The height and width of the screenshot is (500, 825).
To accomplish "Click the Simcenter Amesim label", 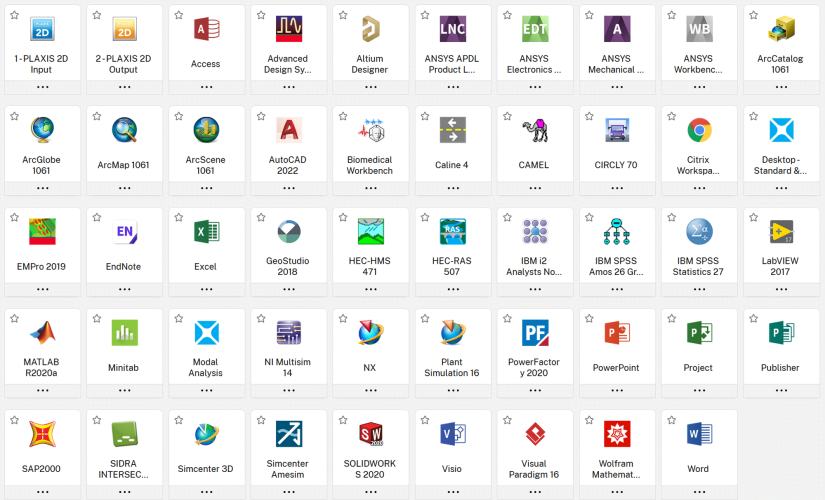I will point(287,469).
